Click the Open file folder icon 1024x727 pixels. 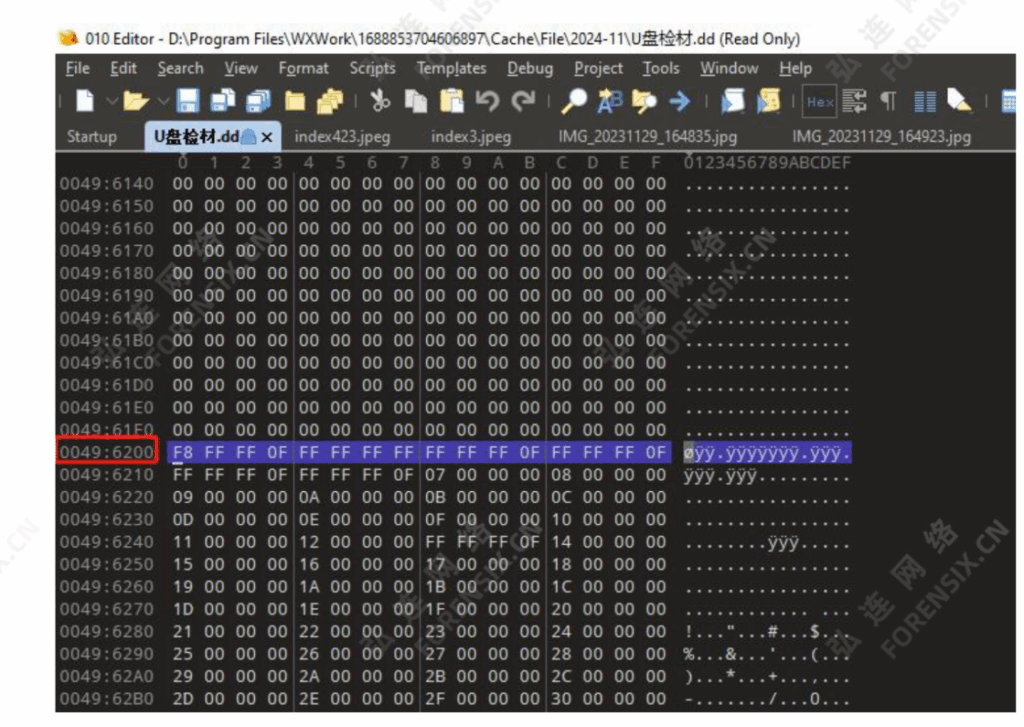[135, 101]
